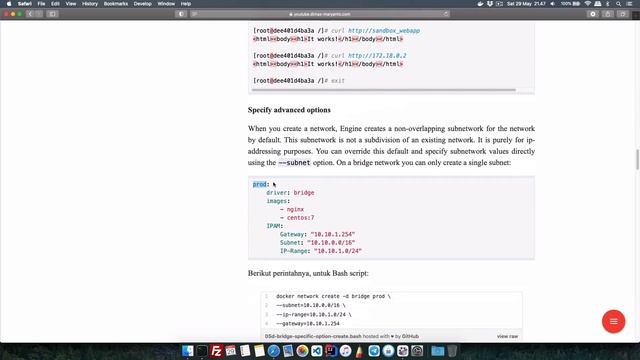Click the highlighted 'prod' key in YAML
Viewport: 640px width, 360px height.
point(260,184)
